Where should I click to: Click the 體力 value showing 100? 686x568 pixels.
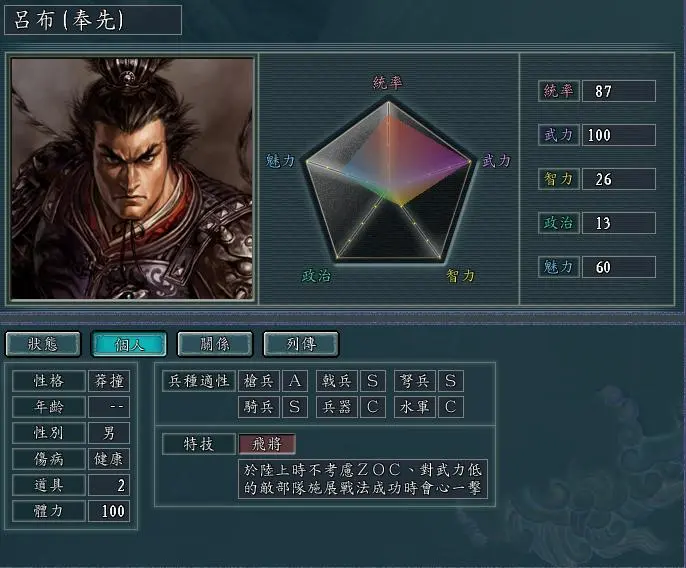click(x=109, y=511)
